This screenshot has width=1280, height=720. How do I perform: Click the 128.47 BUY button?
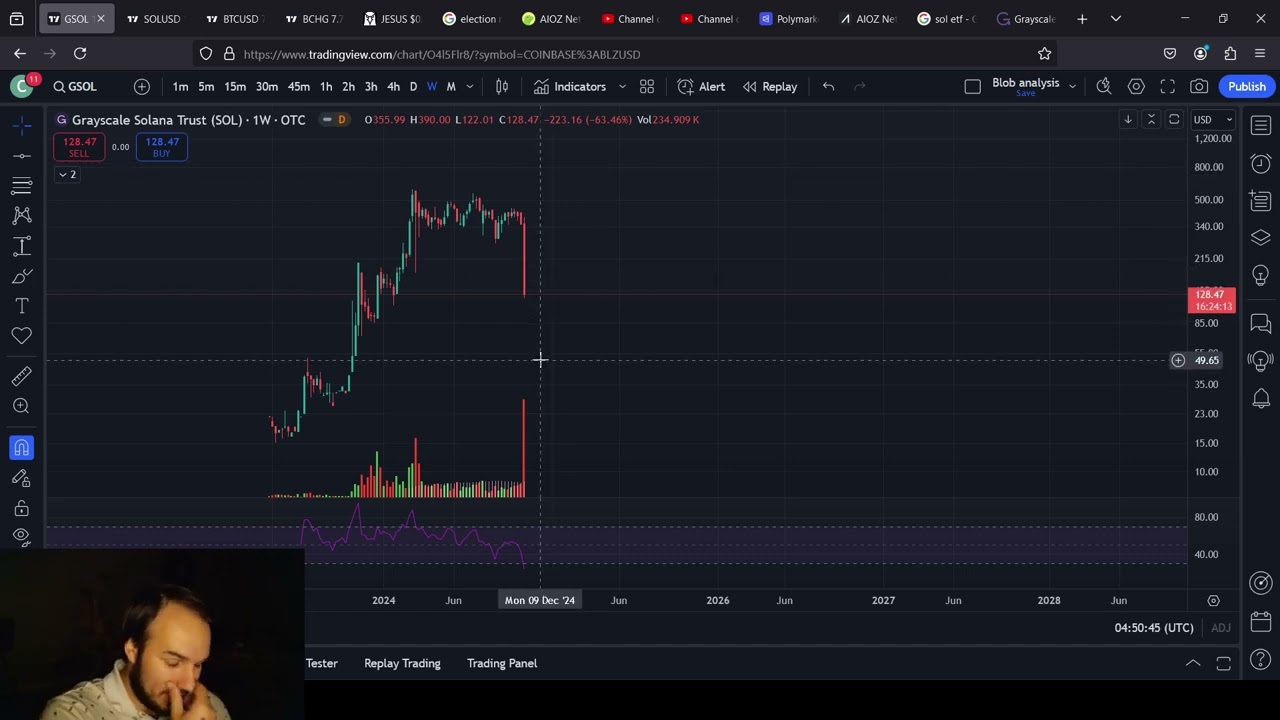point(162,147)
